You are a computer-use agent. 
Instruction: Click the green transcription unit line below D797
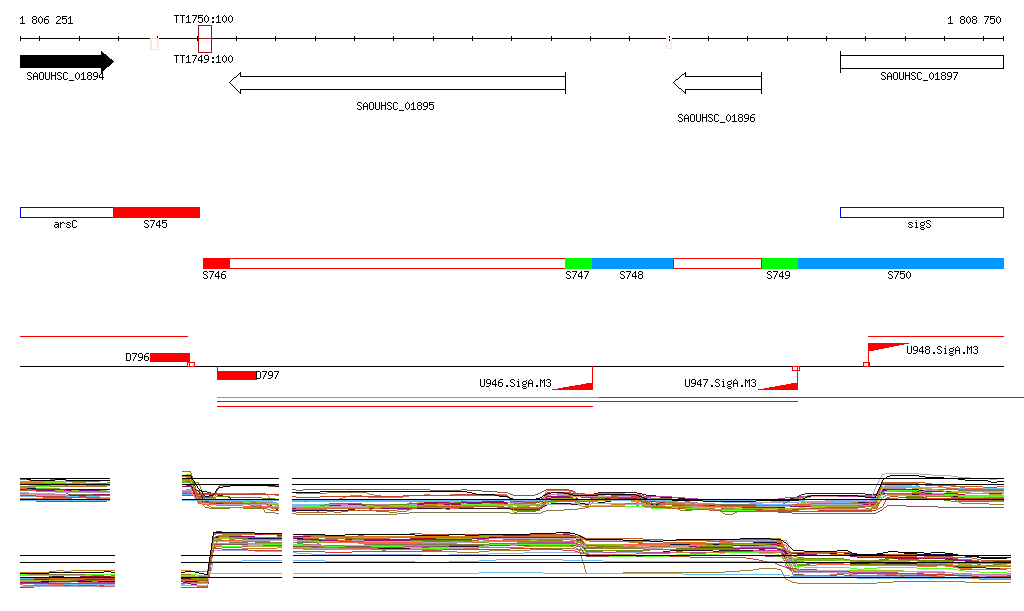coord(408,397)
